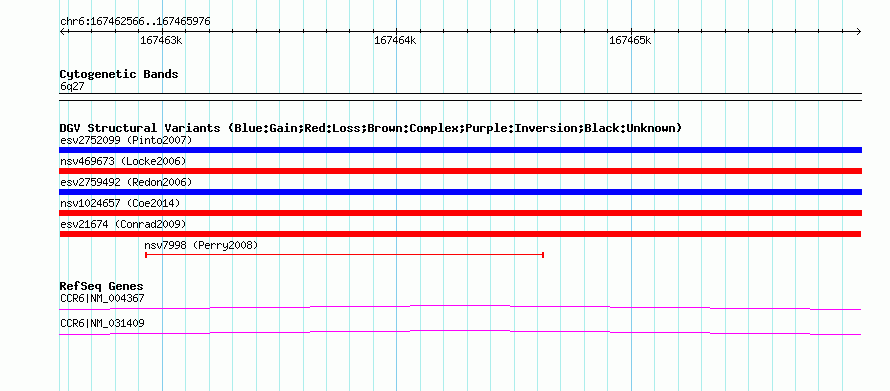Click the esv2752099 (Pinto2007) blue gain bar
890x391 pixels.
pyautogui.click(x=460, y=150)
